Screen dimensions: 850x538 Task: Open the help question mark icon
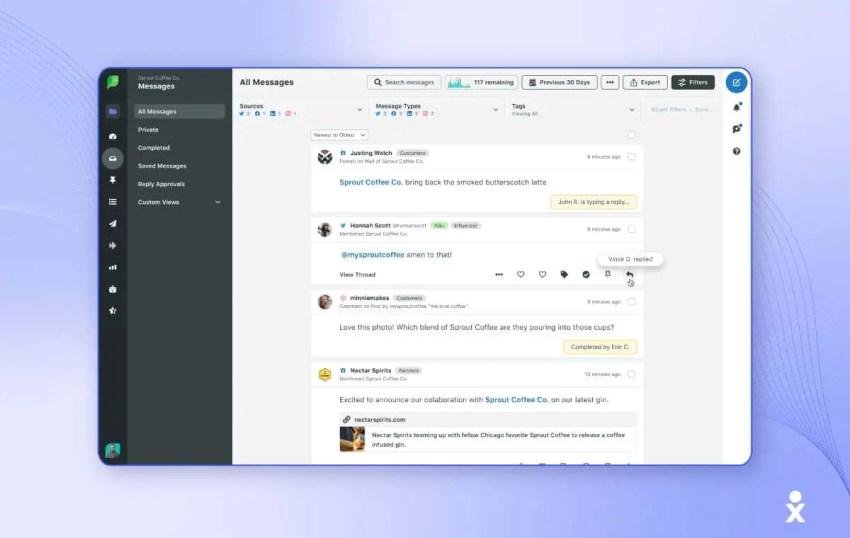tap(736, 151)
